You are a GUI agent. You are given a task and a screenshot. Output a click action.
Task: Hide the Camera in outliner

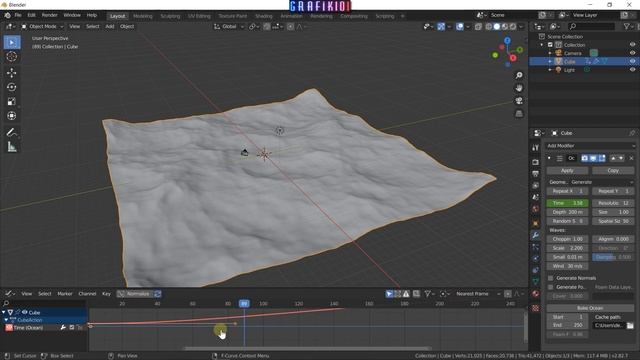632,53
